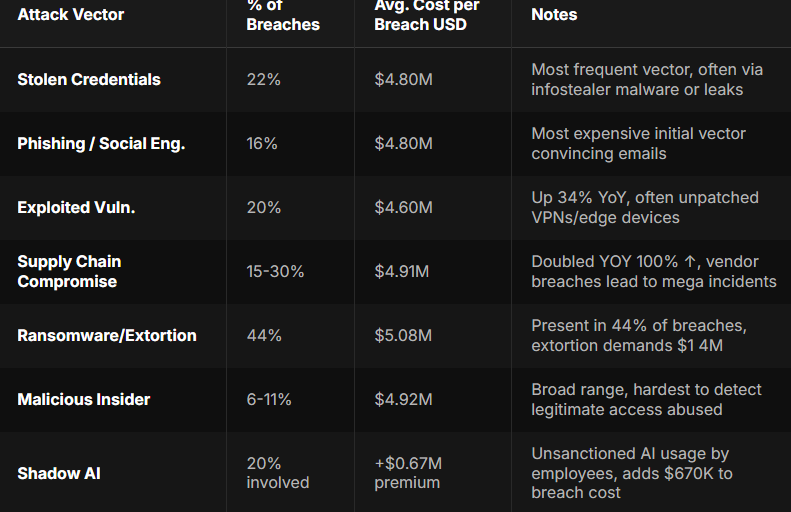The height and width of the screenshot is (512, 791).
Task: Select the Phishing / Social Eng. row label
Action: pyautogui.click(x=101, y=143)
